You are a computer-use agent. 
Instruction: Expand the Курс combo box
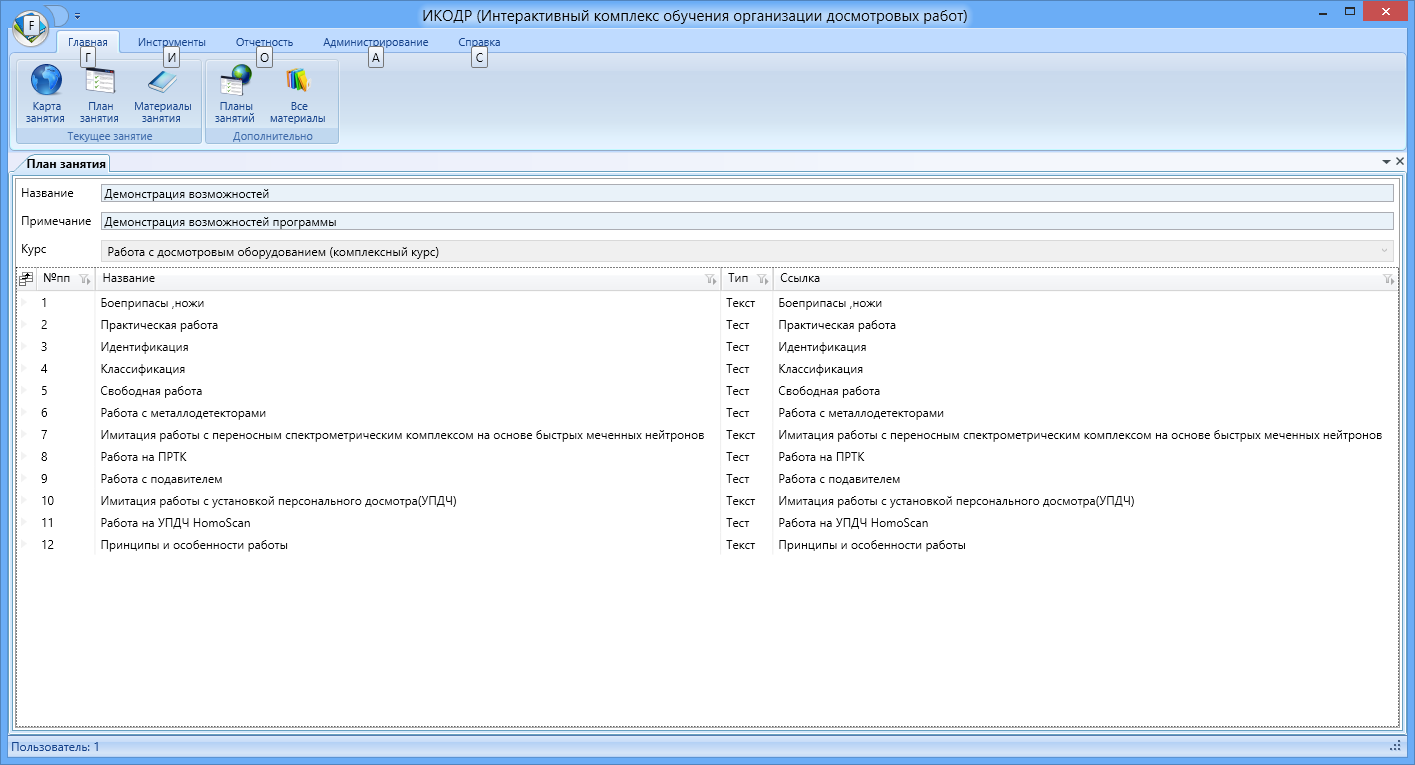(x=1384, y=251)
